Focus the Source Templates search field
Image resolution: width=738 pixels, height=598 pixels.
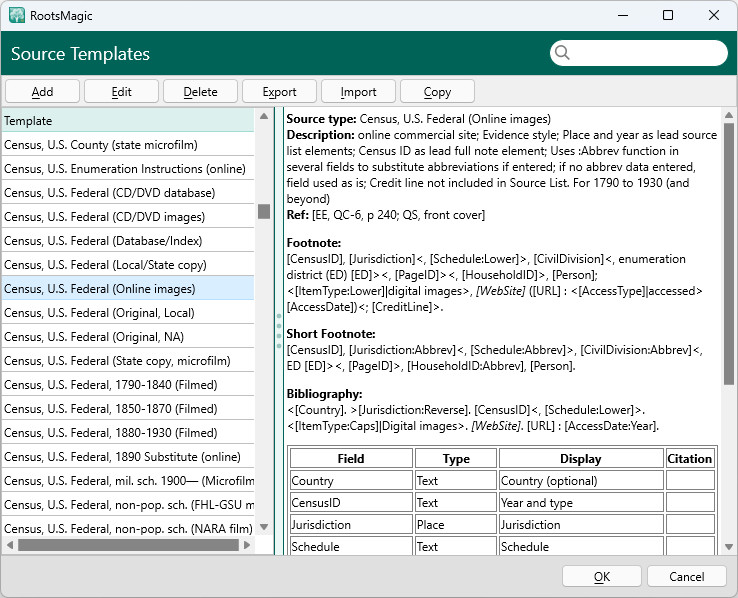tap(639, 53)
